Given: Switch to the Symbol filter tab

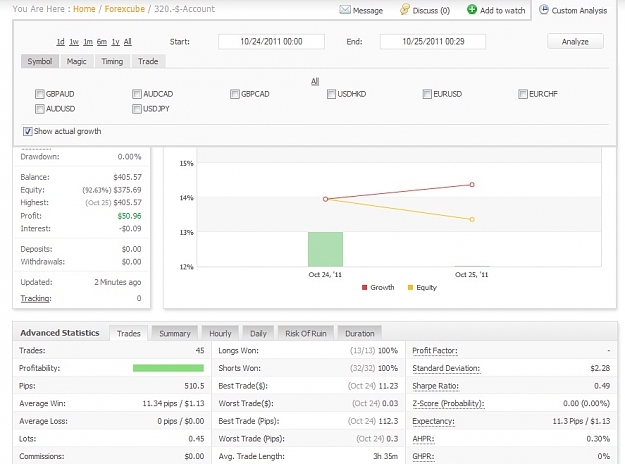Looking at the screenshot, I should [40, 61].
